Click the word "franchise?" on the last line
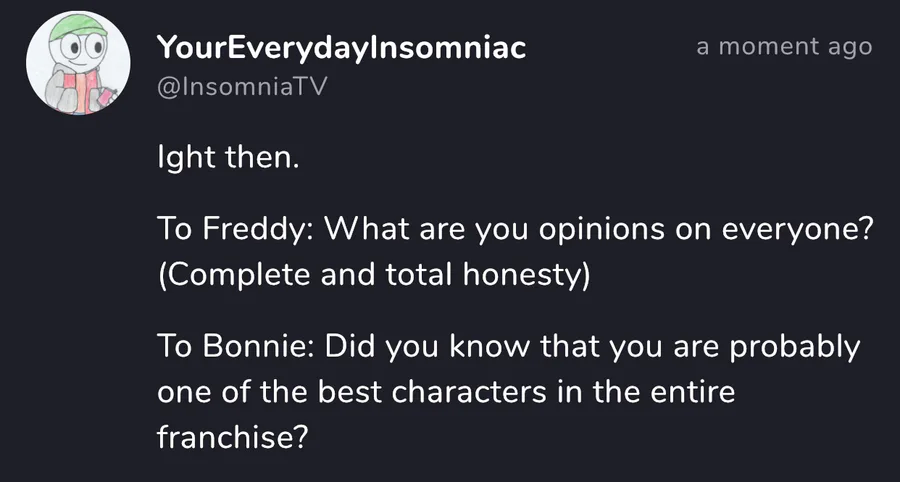 [233, 438]
